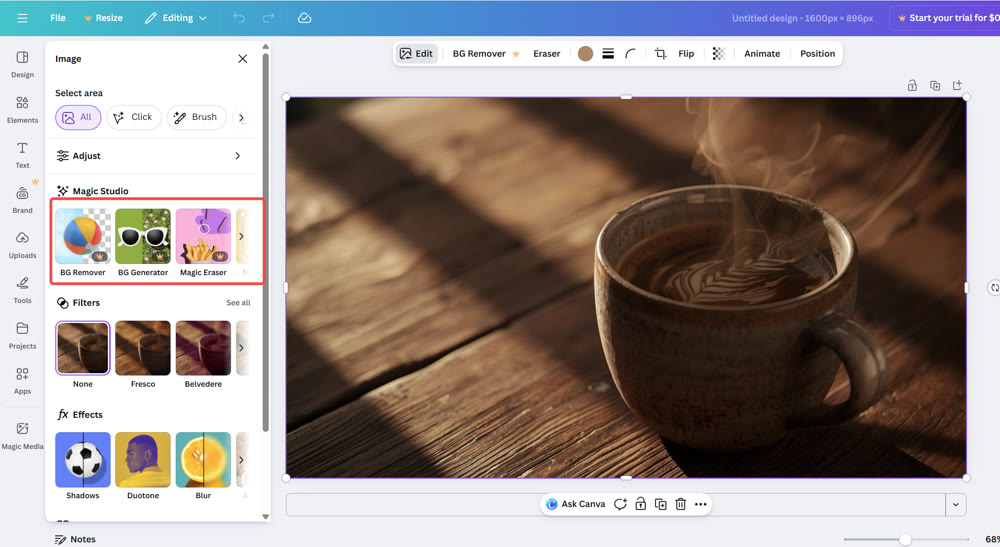
Task: Delete the image with trash icon
Action: coord(680,504)
